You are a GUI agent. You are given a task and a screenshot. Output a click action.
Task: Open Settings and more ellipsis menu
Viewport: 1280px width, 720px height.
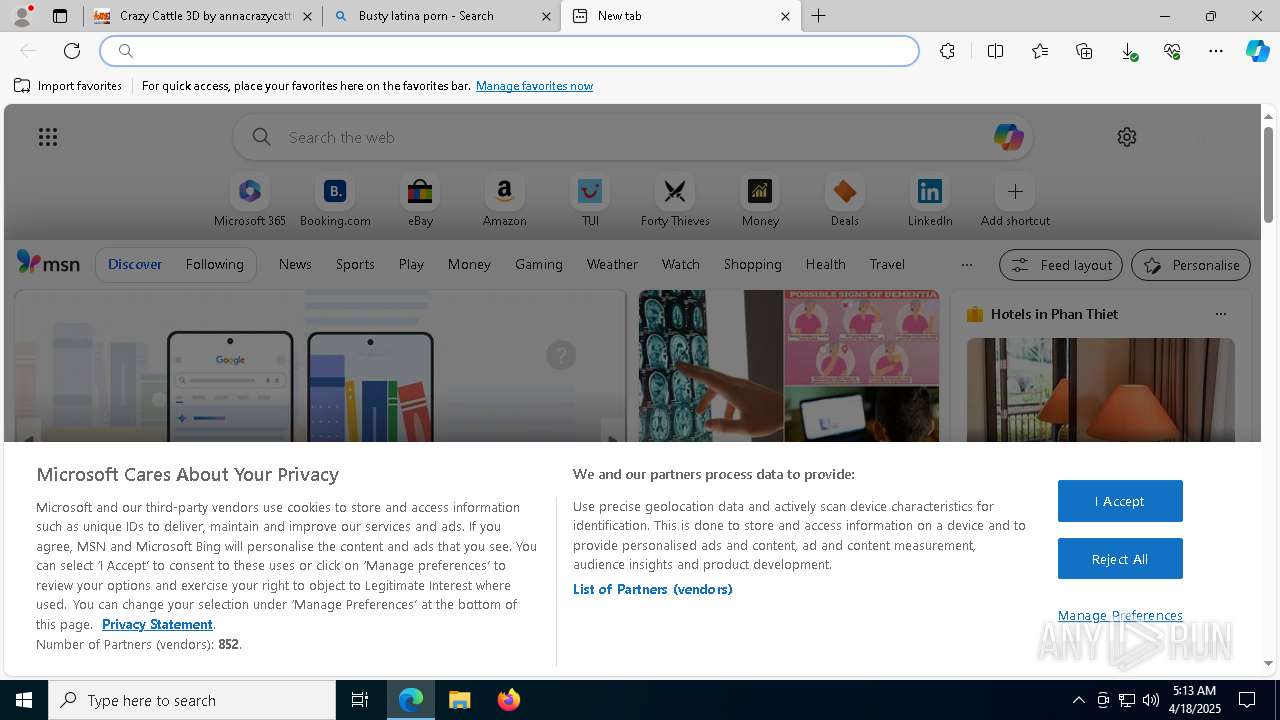click(x=1216, y=51)
